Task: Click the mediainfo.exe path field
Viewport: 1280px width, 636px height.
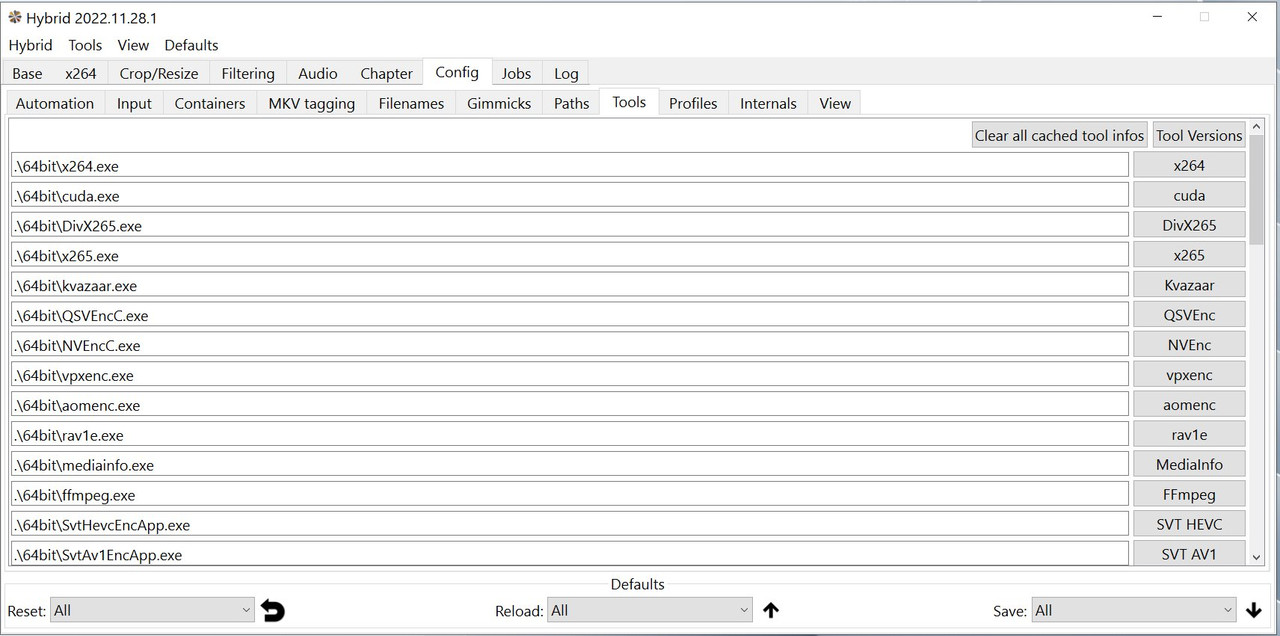Action: click(x=570, y=464)
